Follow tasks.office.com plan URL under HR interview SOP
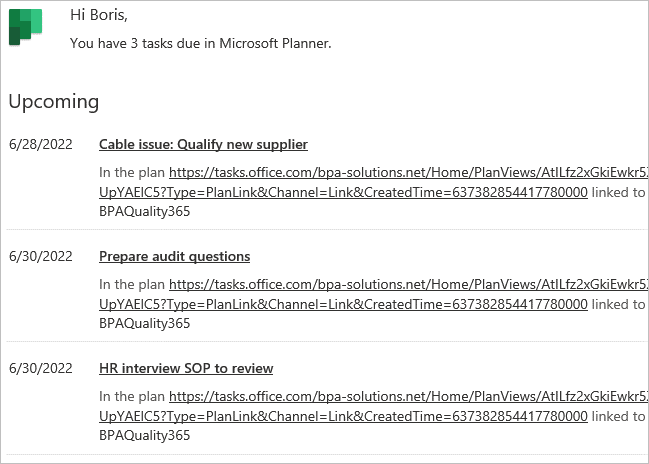 pos(409,397)
